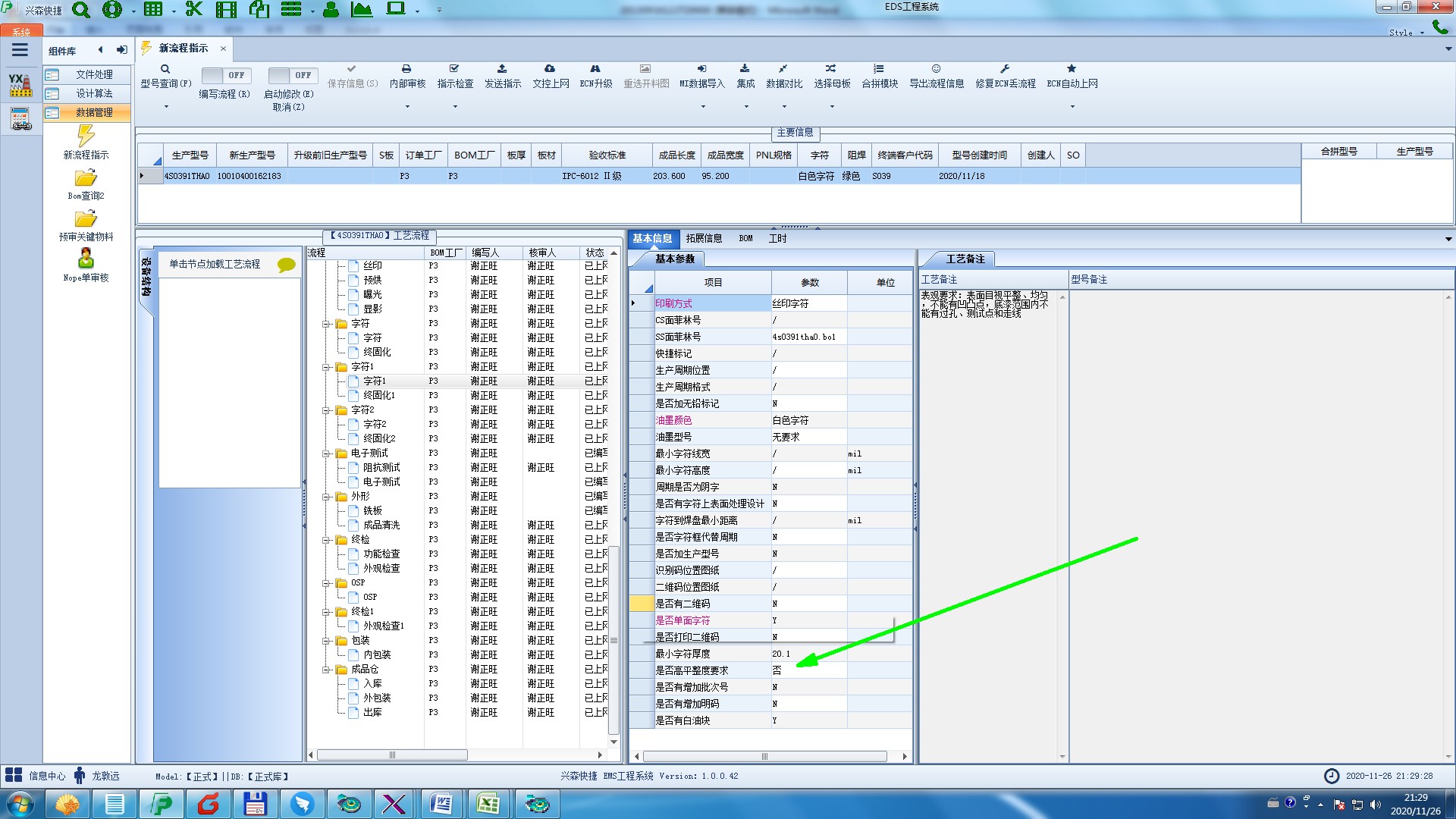Open the Bom查询2 folder icon
Image resolution: width=1456 pixels, height=819 pixels.
86,178
